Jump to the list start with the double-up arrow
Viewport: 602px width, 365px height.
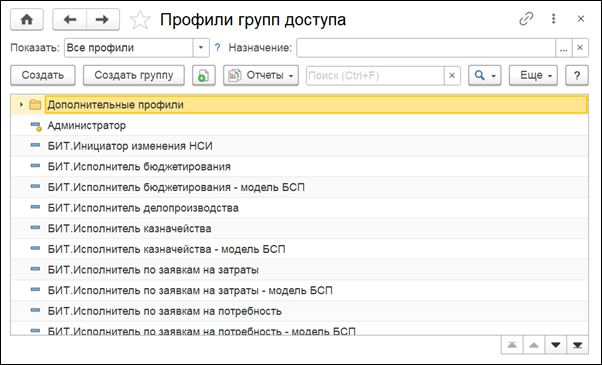click(512, 345)
